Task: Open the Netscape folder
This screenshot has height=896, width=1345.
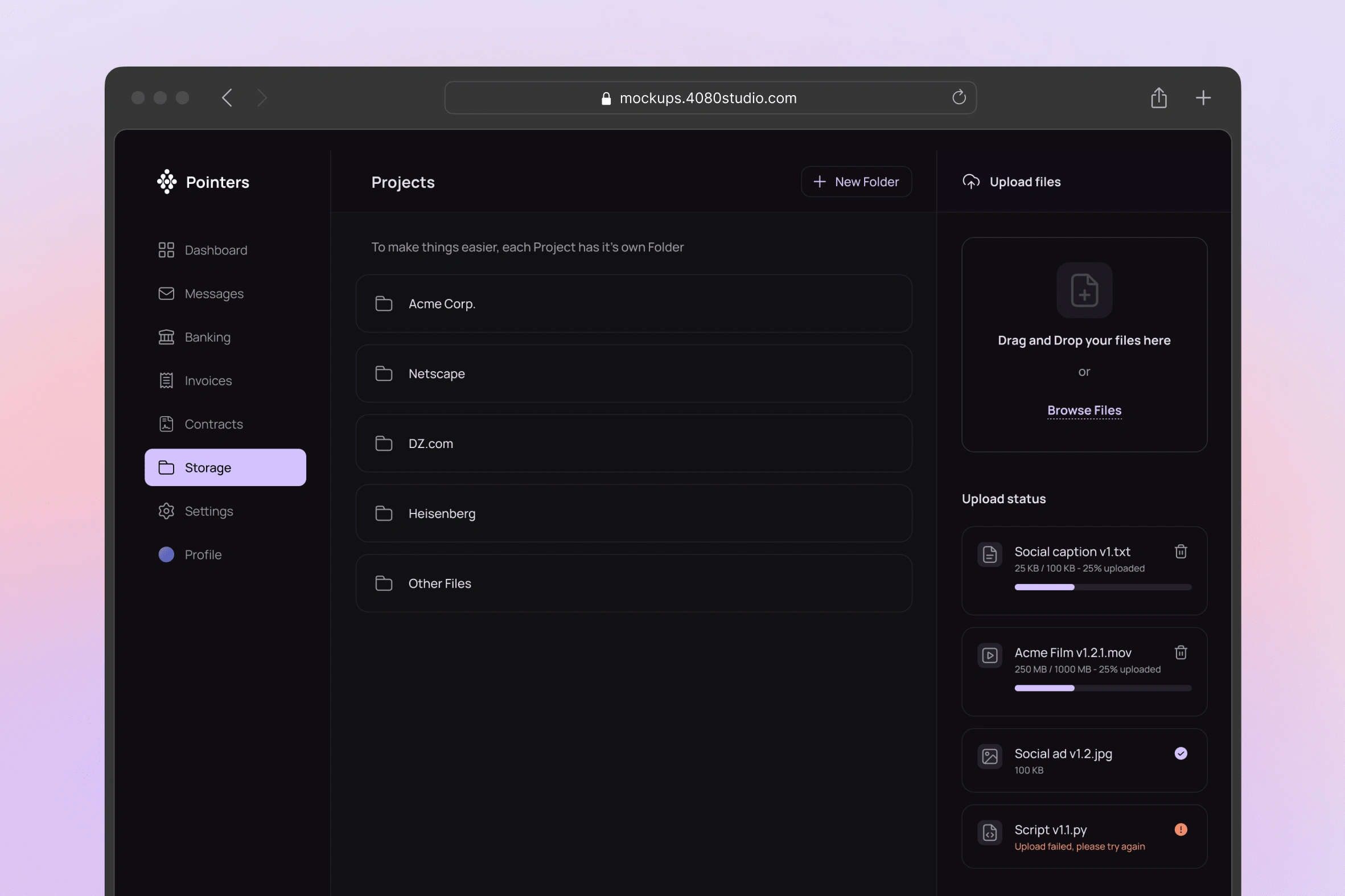Action: 634,374
